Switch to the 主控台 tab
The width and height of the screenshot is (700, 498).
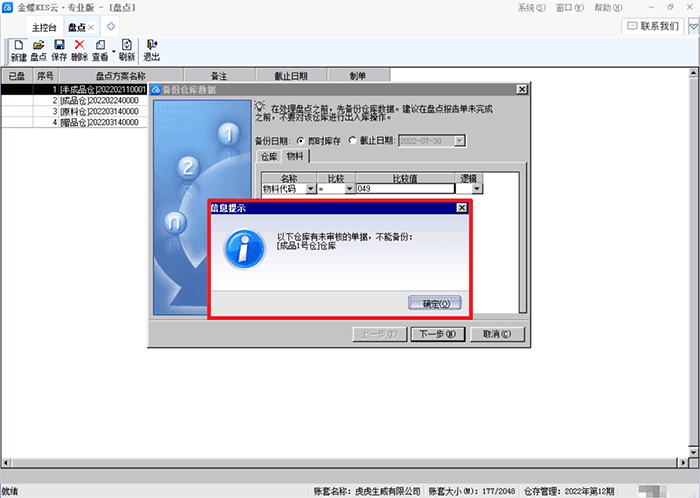[x=44, y=27]
